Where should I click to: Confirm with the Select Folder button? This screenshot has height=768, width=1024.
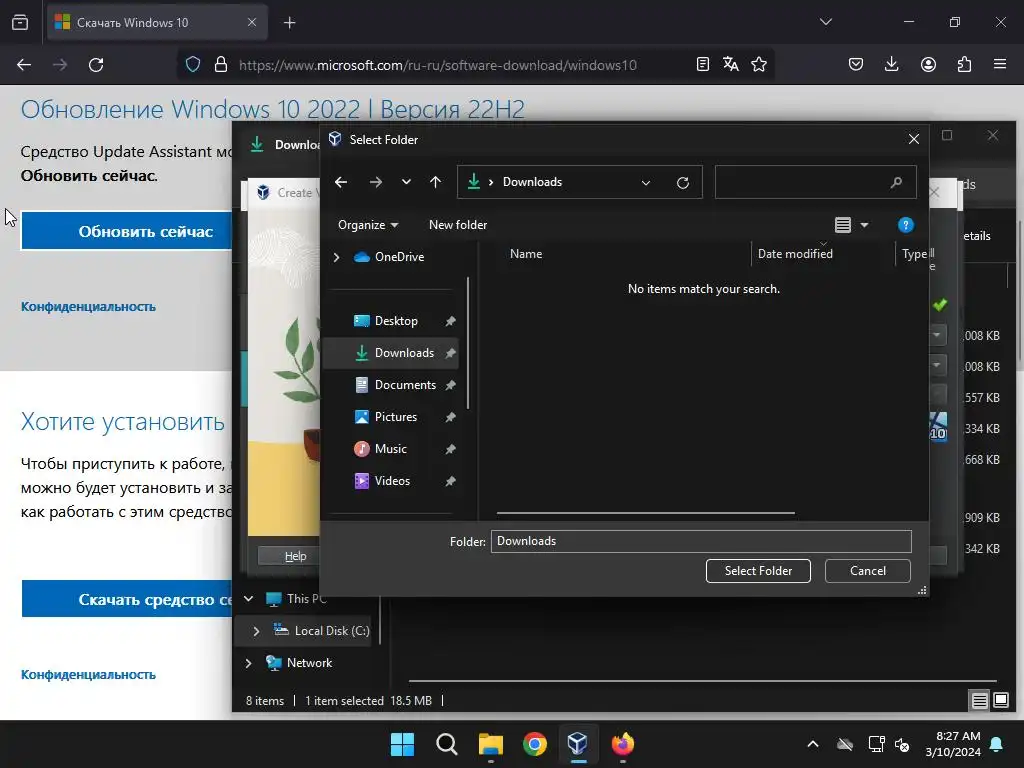click(x=758, y=571)
